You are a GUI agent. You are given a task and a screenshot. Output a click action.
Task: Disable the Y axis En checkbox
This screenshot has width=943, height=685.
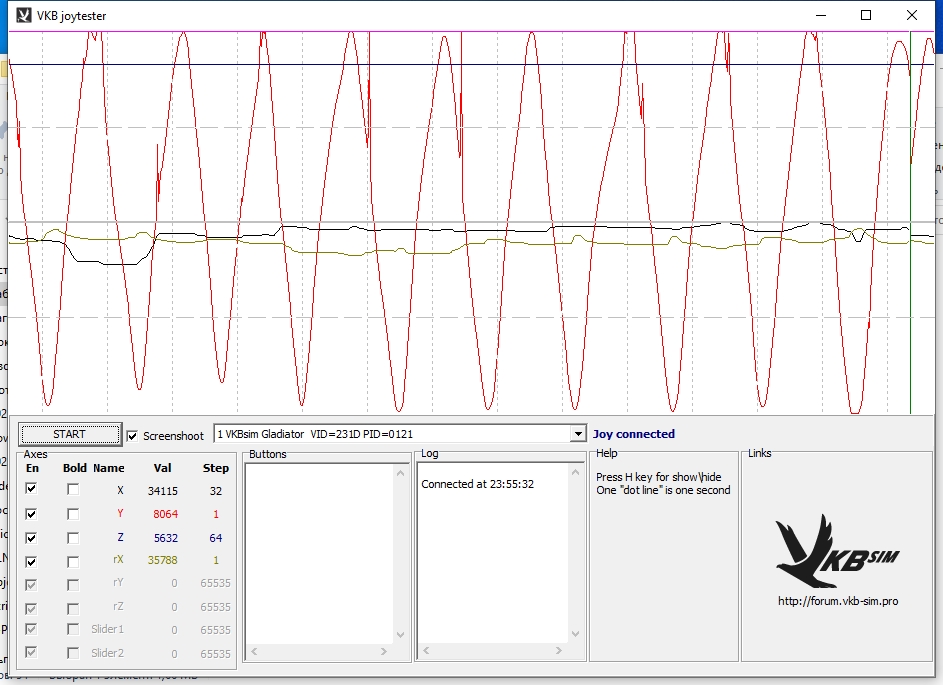tap(31, 514)
